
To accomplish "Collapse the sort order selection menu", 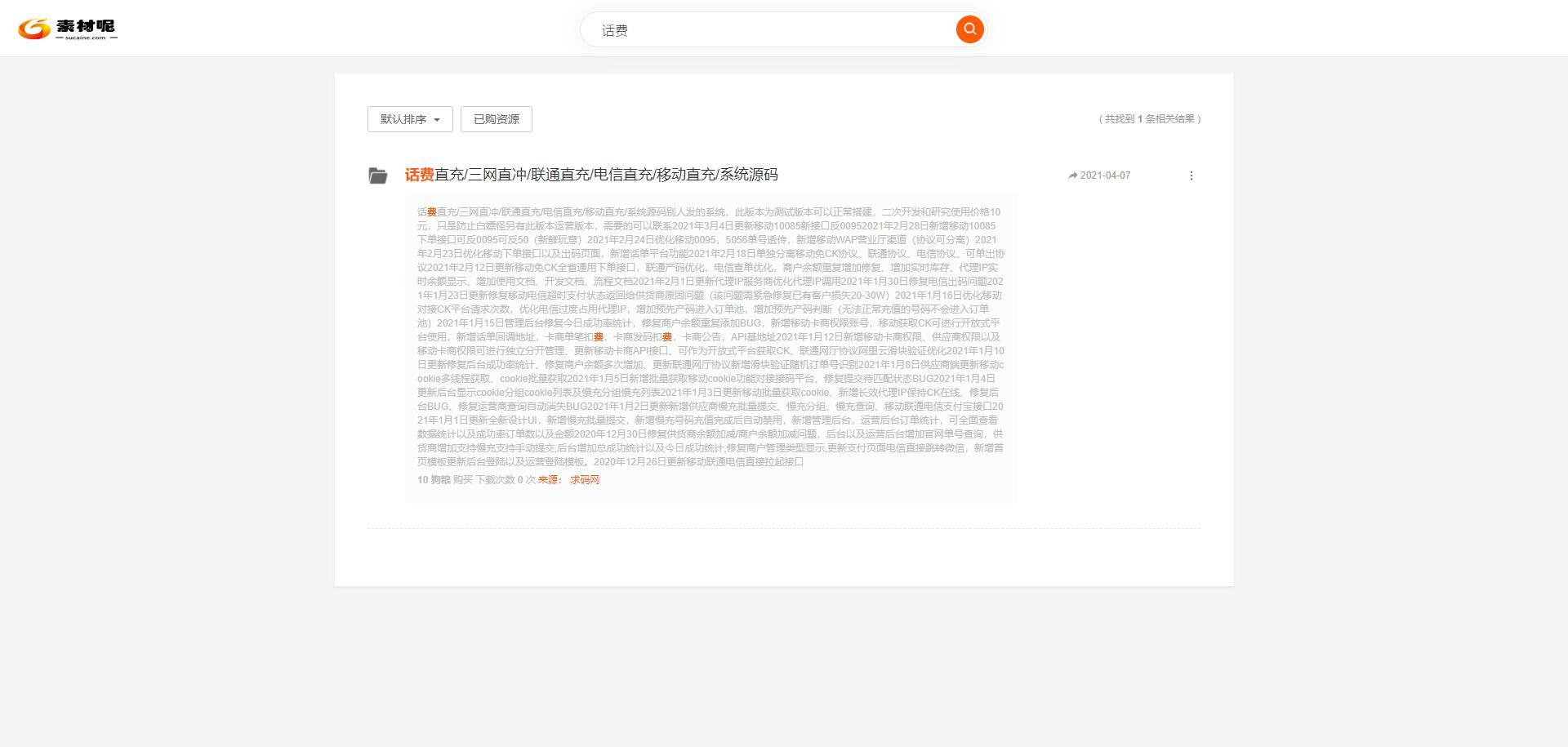I will 409,118.
